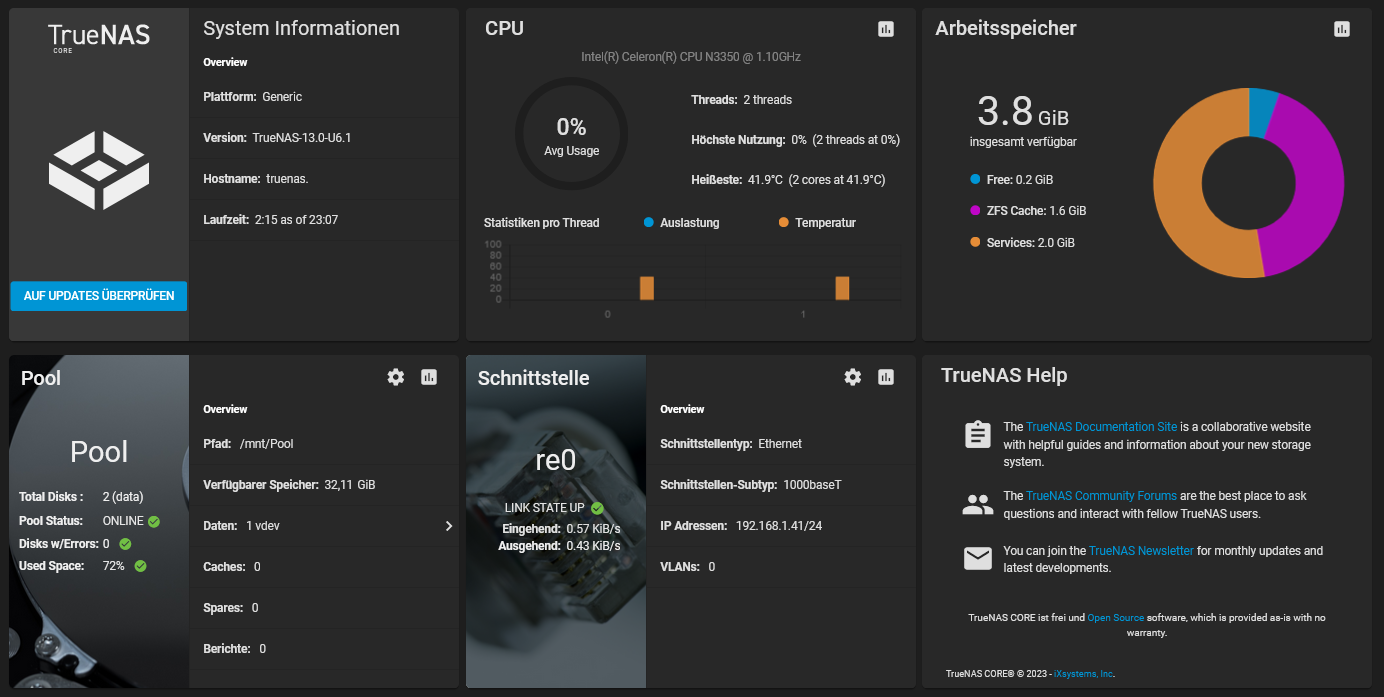
Task: Click the community people icon
Action: pos(977,504)
